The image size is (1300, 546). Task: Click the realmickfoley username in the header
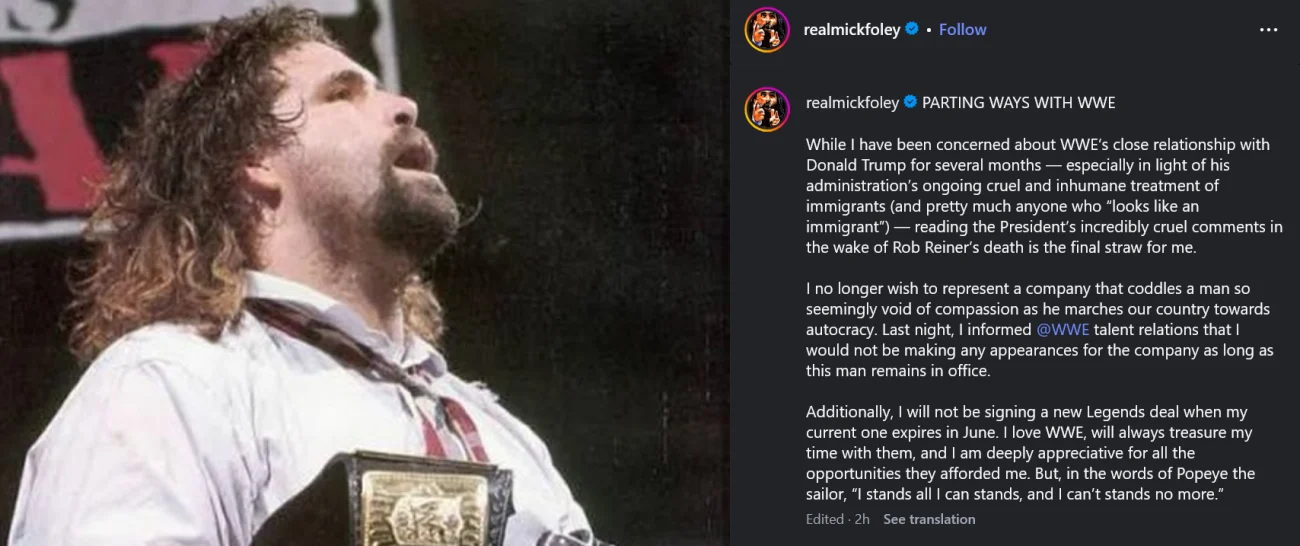[x=851, y=30]
